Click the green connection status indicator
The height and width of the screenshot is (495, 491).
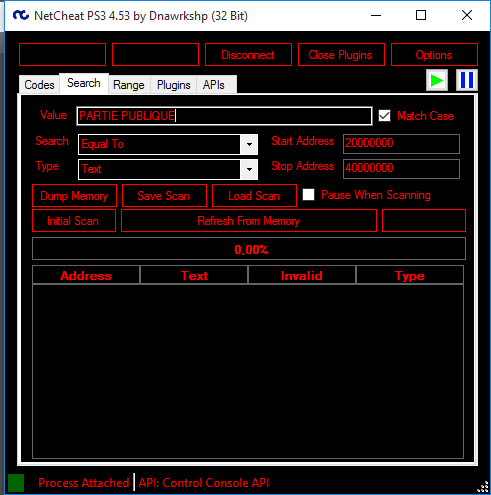point(16,483)
